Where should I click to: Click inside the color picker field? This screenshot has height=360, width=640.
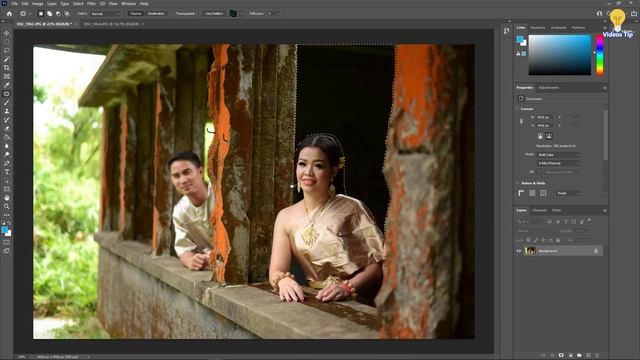[x=560, y=55]
